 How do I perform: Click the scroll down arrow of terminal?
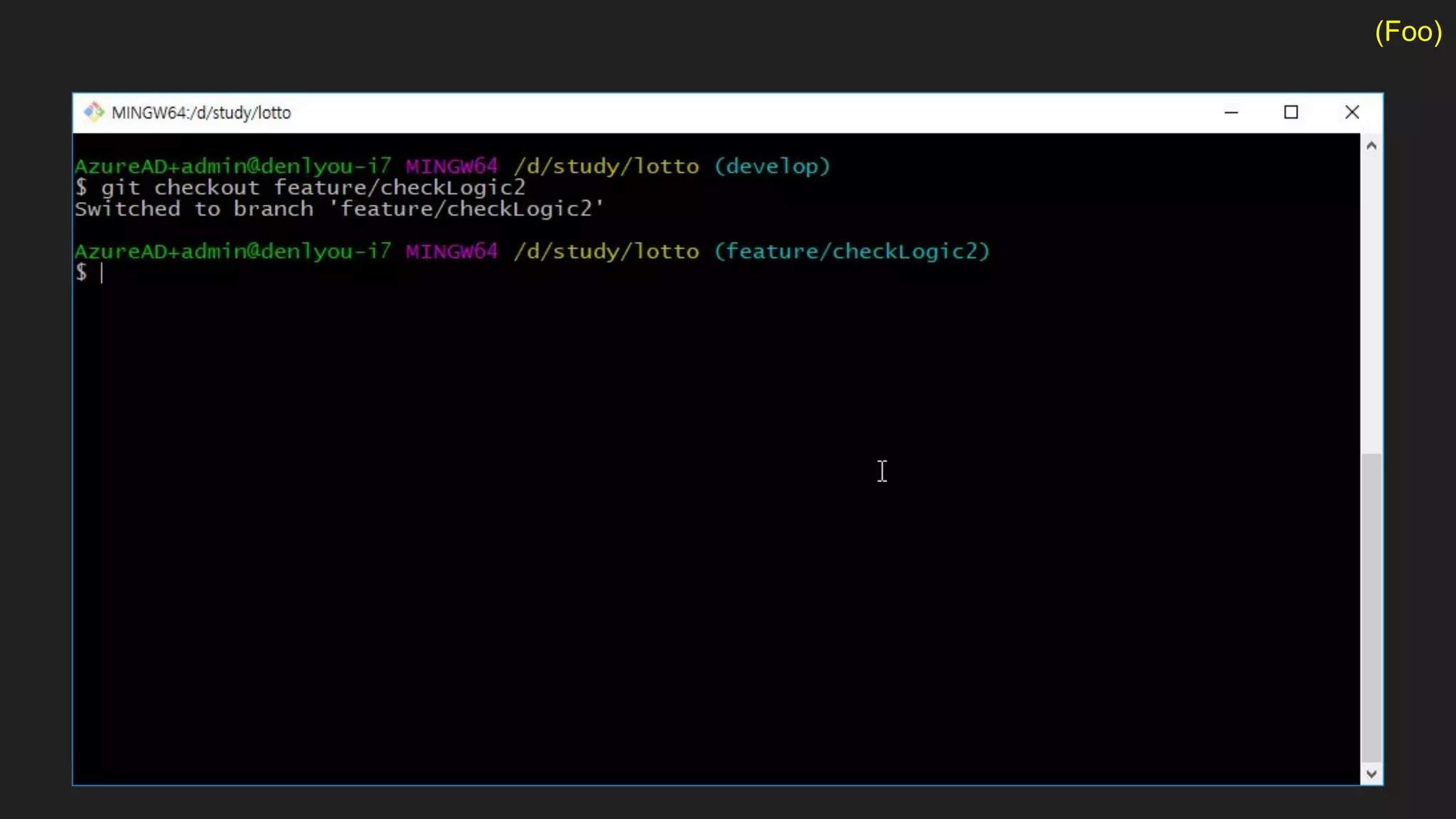pyautogui.click(x=1371, y=773)
